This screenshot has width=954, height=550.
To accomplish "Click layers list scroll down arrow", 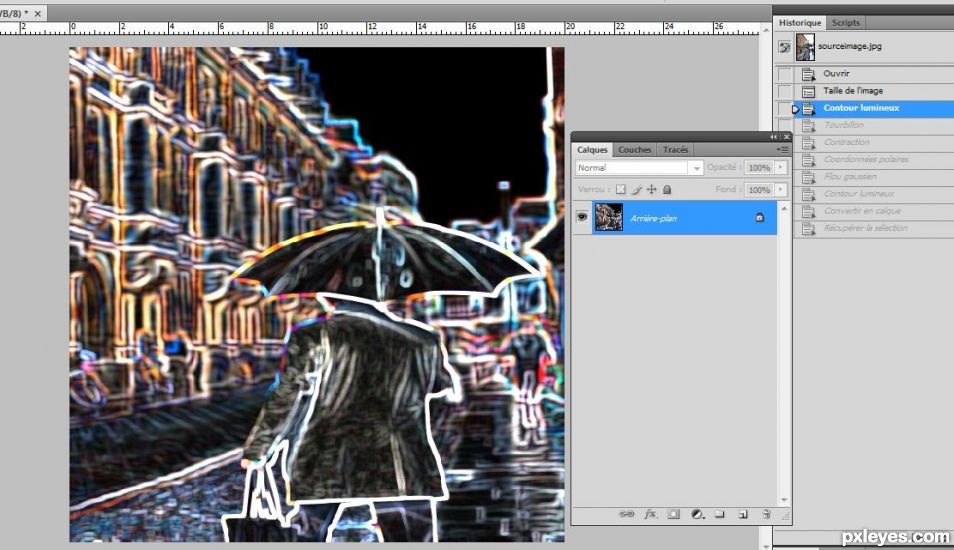I will pos(784,500).
